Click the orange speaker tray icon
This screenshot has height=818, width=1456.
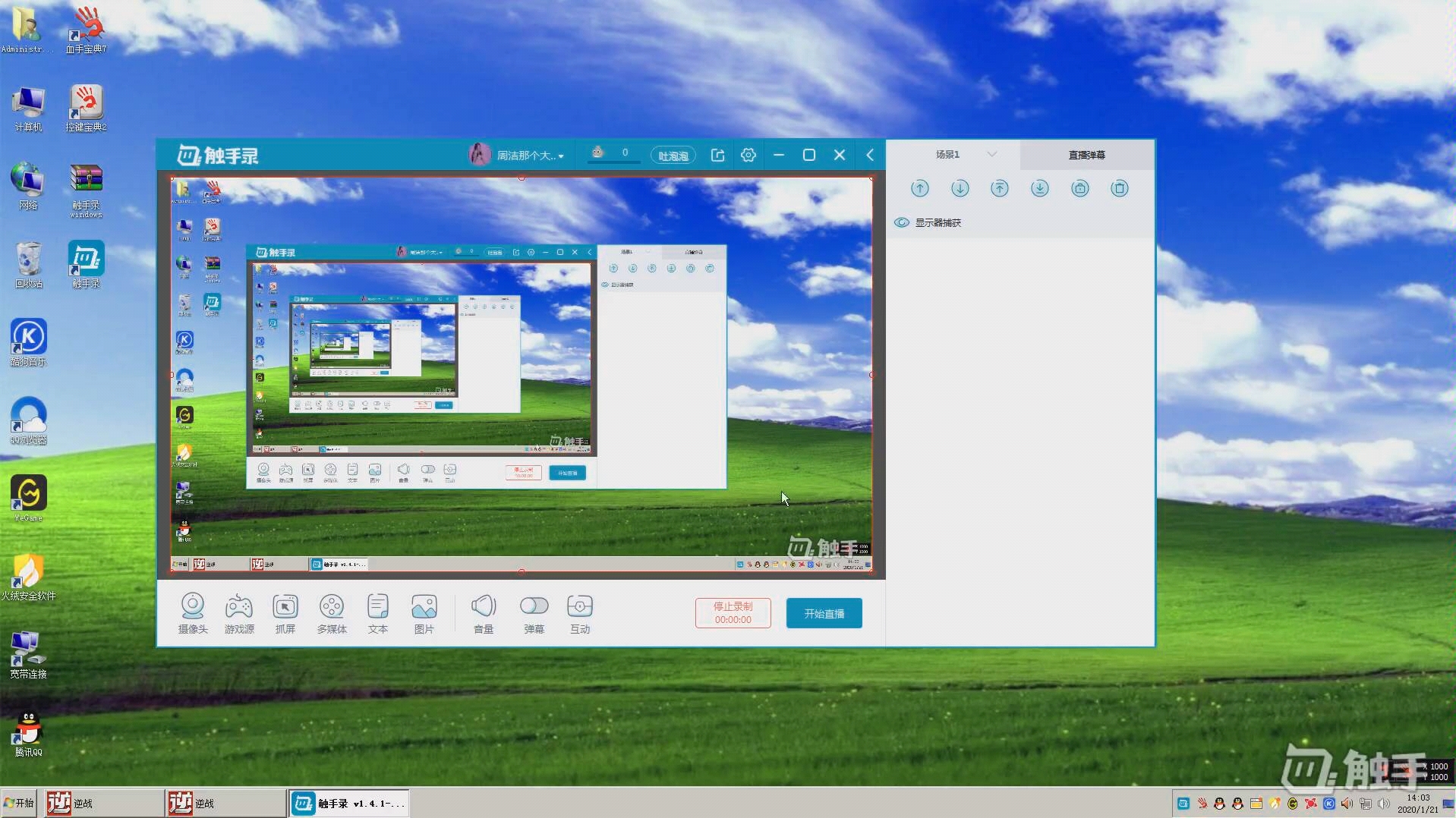pos(1347,804)
